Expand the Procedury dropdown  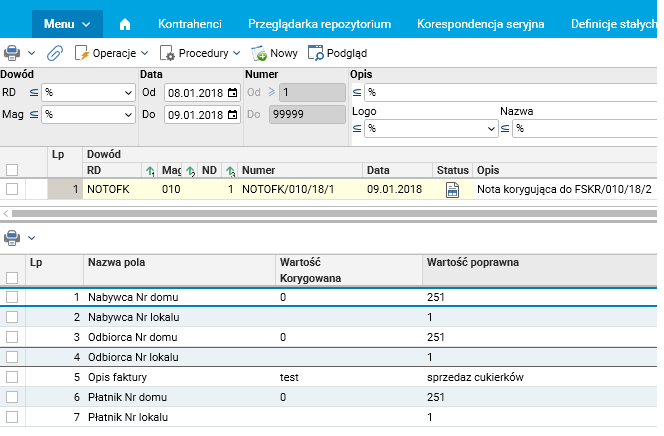200,52
